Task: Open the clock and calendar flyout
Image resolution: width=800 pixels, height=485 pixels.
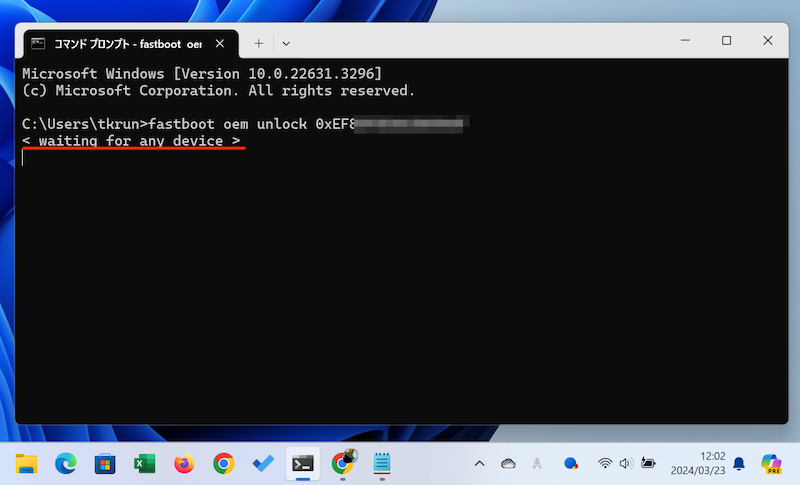Action: [x=698, y=463]
